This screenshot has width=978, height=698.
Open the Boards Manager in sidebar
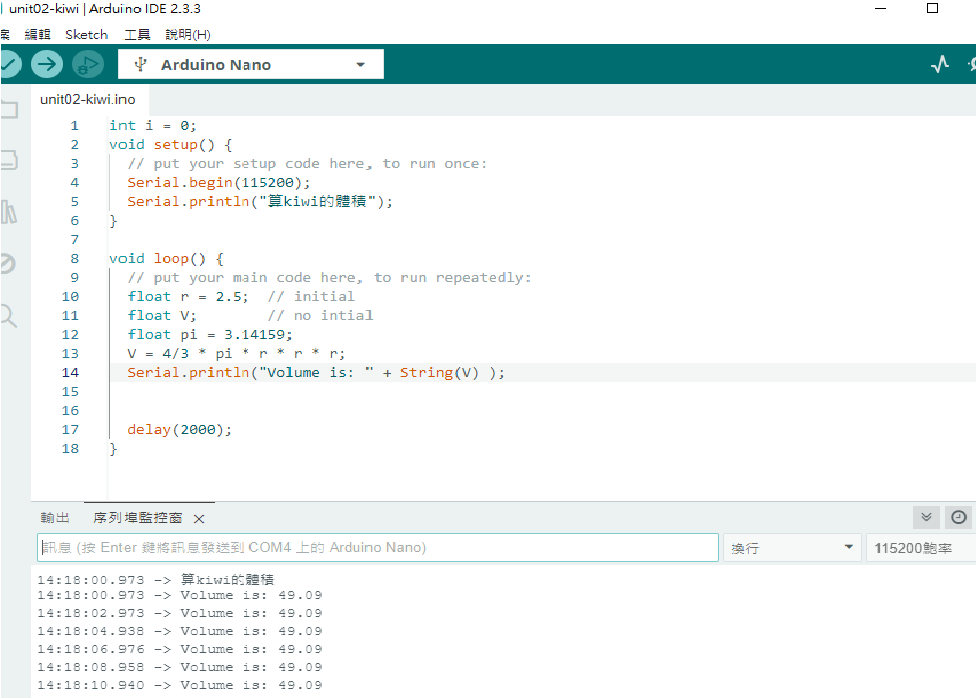8,160
